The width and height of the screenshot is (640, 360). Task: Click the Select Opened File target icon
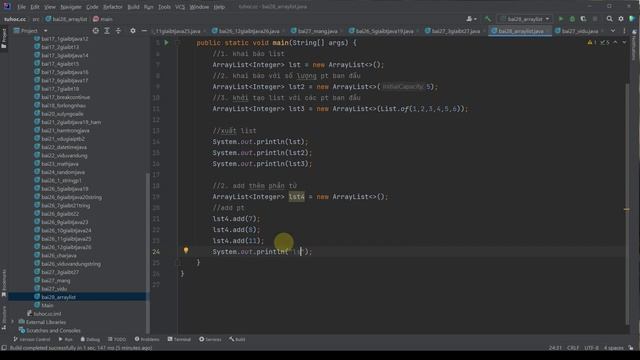tap(96, 31)
